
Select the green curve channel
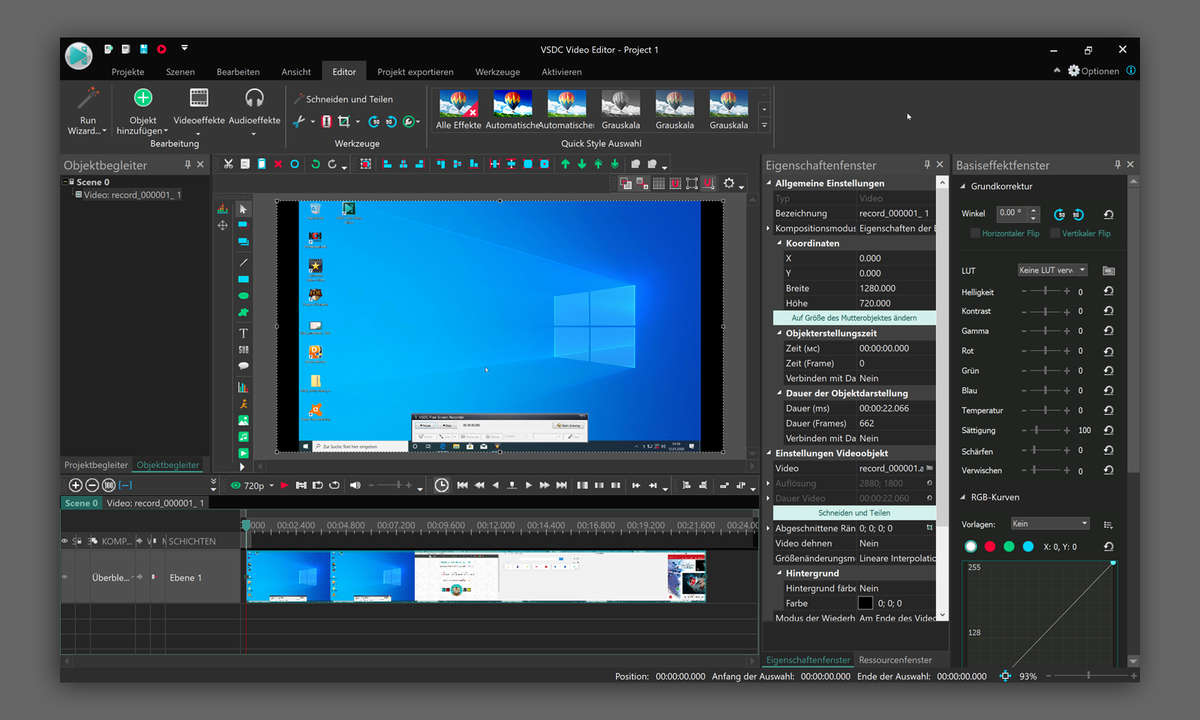coord(1009,547)
